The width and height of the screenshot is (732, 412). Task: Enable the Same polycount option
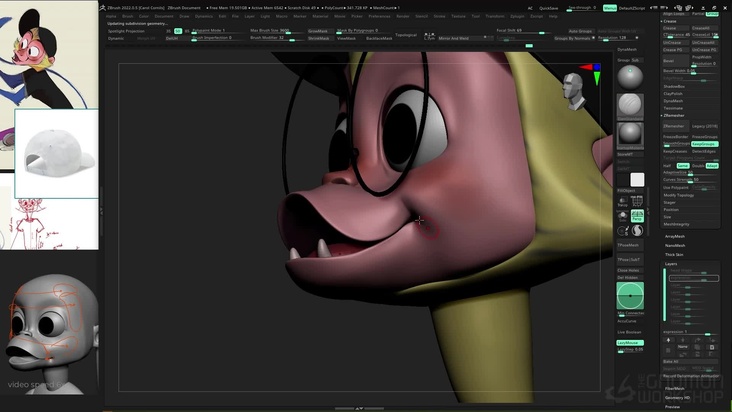click(683, 166)
